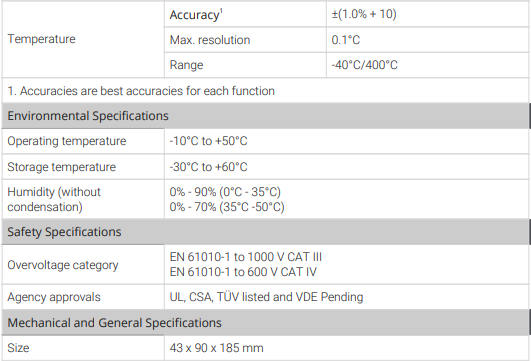This screenshot has width=531, height=361.
Task: Click the ±(1.0% + 10) accuracy value
Action: pos(364,14)
